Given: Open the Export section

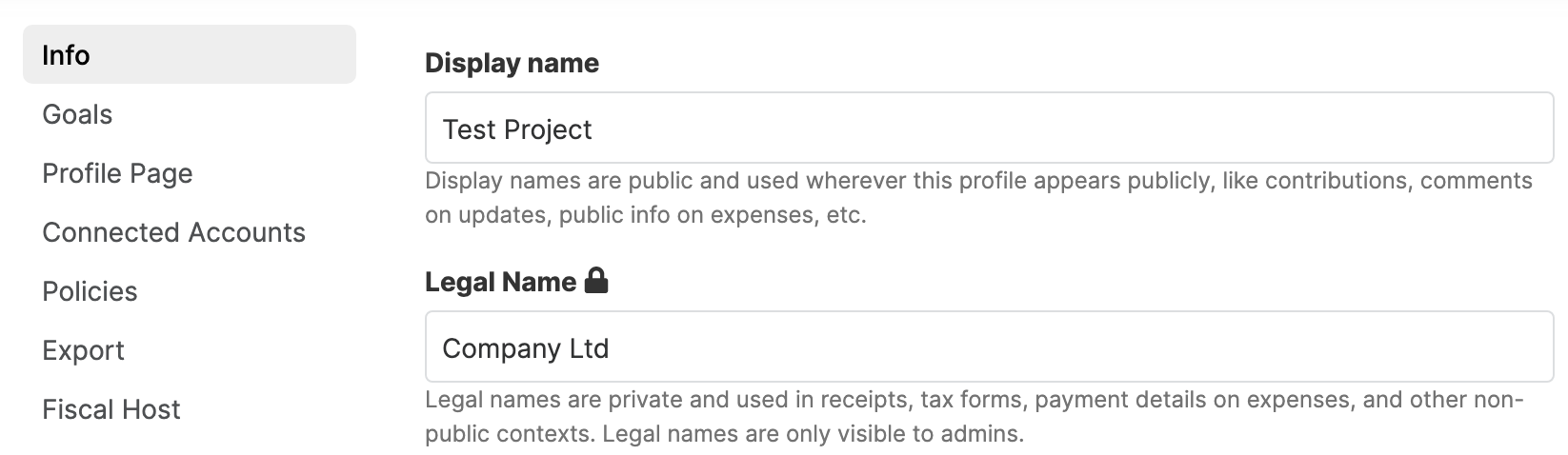Looking at the screenshot, I should pos(83,350).
